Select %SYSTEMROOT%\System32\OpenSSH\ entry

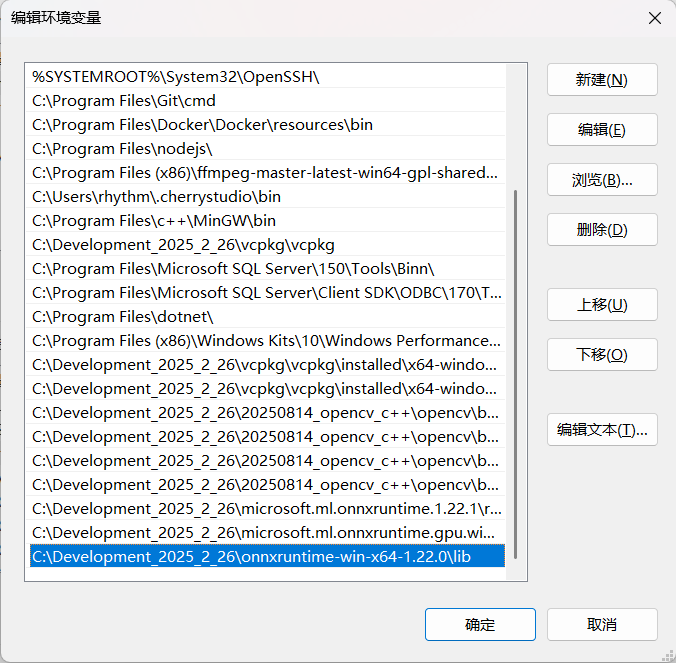pos(267,77)
